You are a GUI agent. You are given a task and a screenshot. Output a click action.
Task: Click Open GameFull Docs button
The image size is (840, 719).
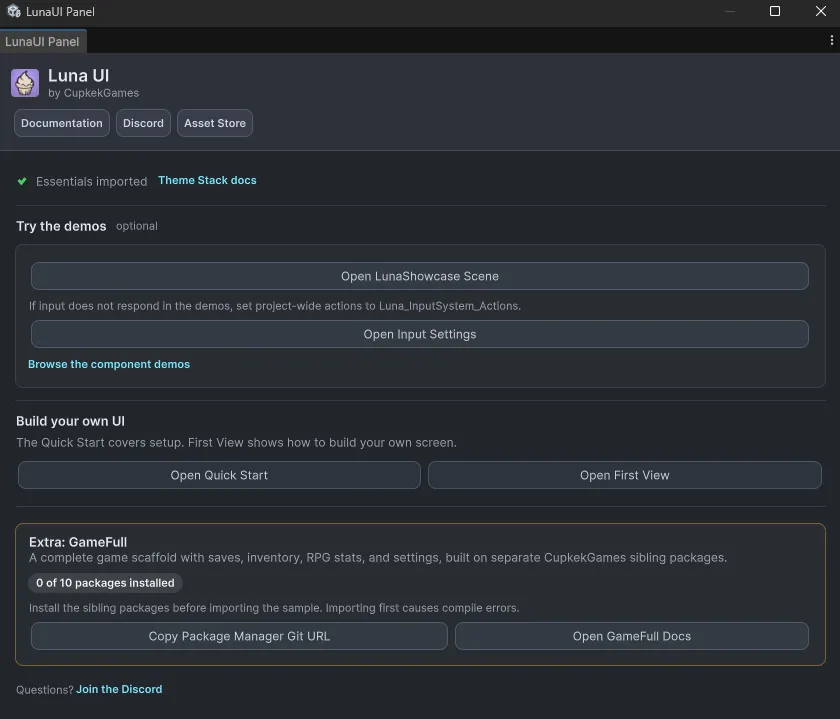click(x=632, y=636)
